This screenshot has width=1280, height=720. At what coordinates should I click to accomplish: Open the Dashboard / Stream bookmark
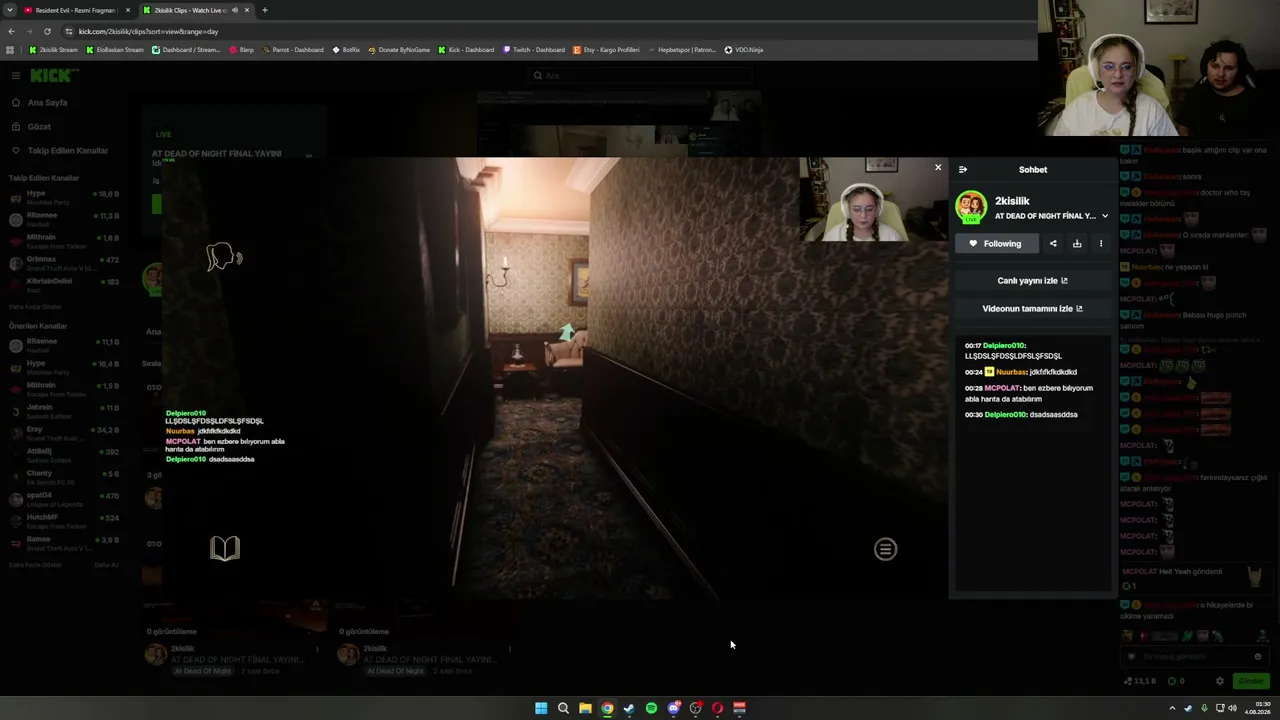click(x=186, y=50)
